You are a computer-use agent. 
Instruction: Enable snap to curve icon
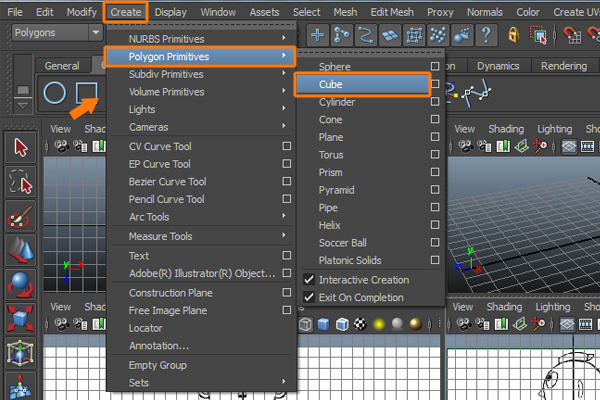[x=365, y=35]
